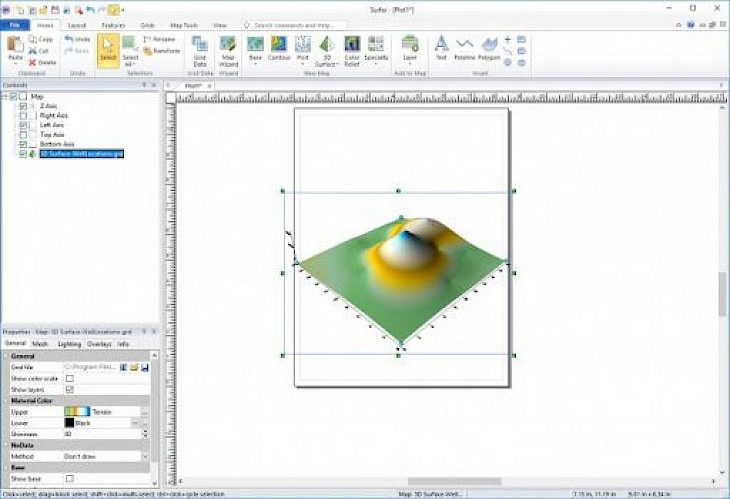Open the Lower color dropdown arrow
This screenshot has width=730, height=499.
coord(135,423)
